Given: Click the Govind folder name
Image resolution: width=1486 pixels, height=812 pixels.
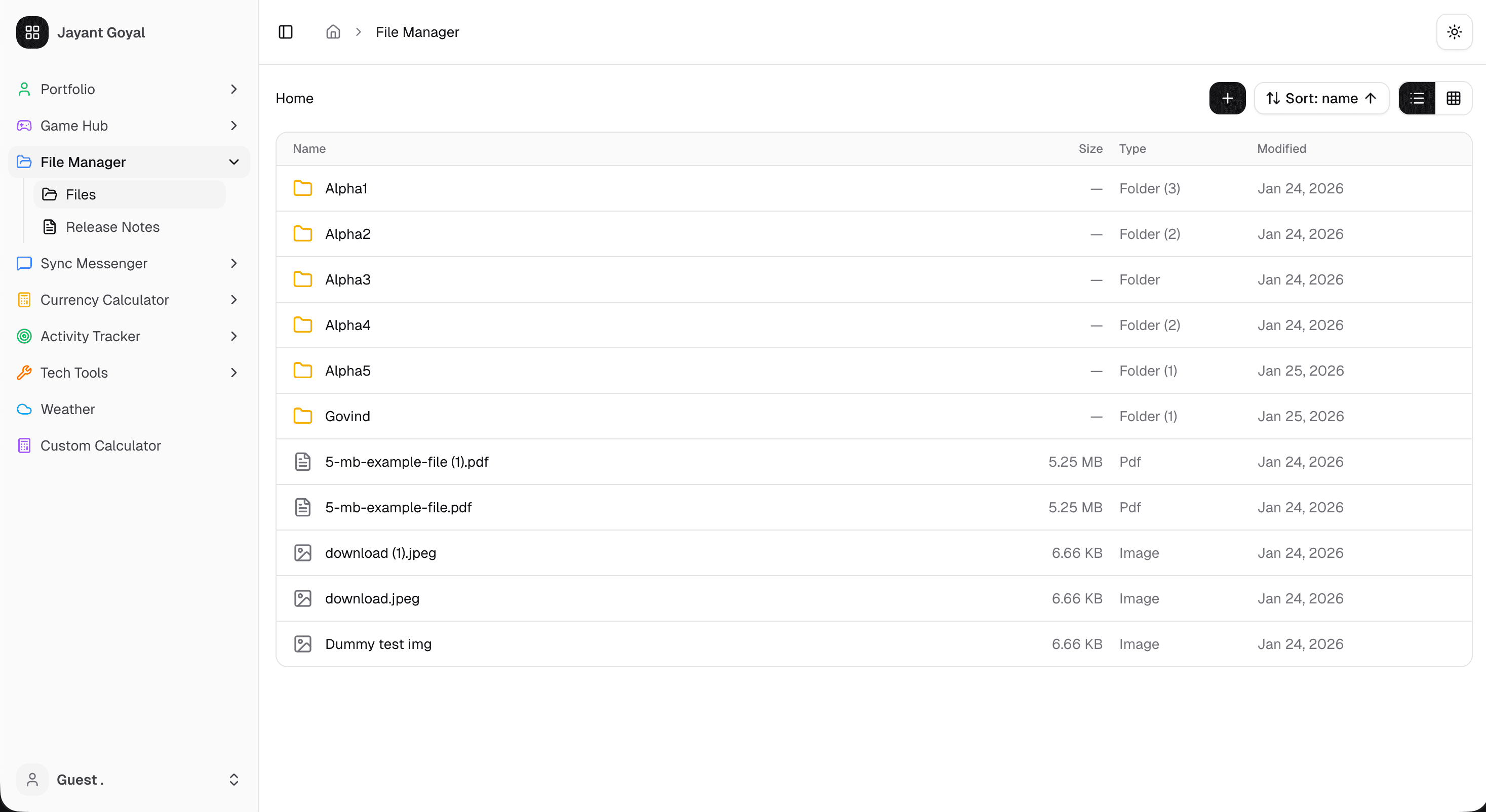Looking at the screenshot, I should coord(347,416).
